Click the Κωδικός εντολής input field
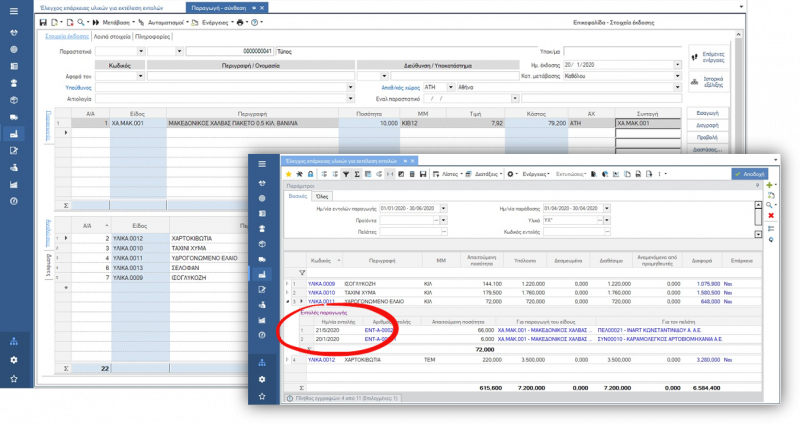This screenshot has height=424, width=800. (x=574, y=232)
